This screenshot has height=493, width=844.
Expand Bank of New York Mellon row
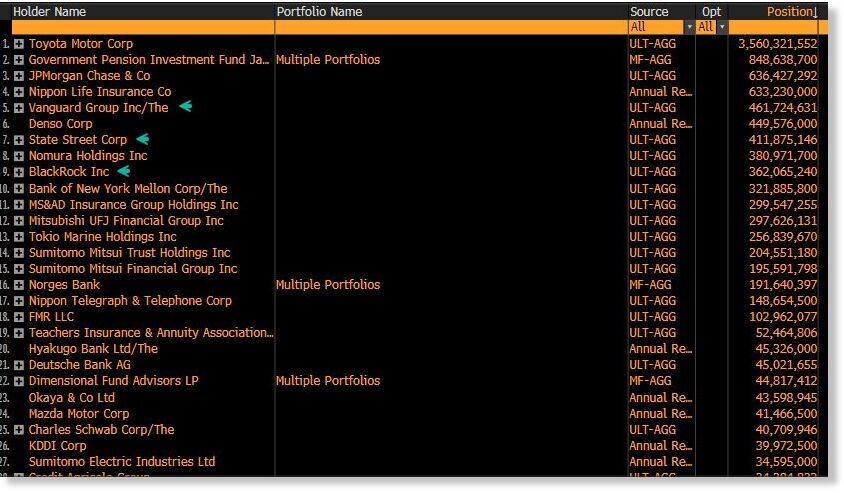(x=19, y=189)
